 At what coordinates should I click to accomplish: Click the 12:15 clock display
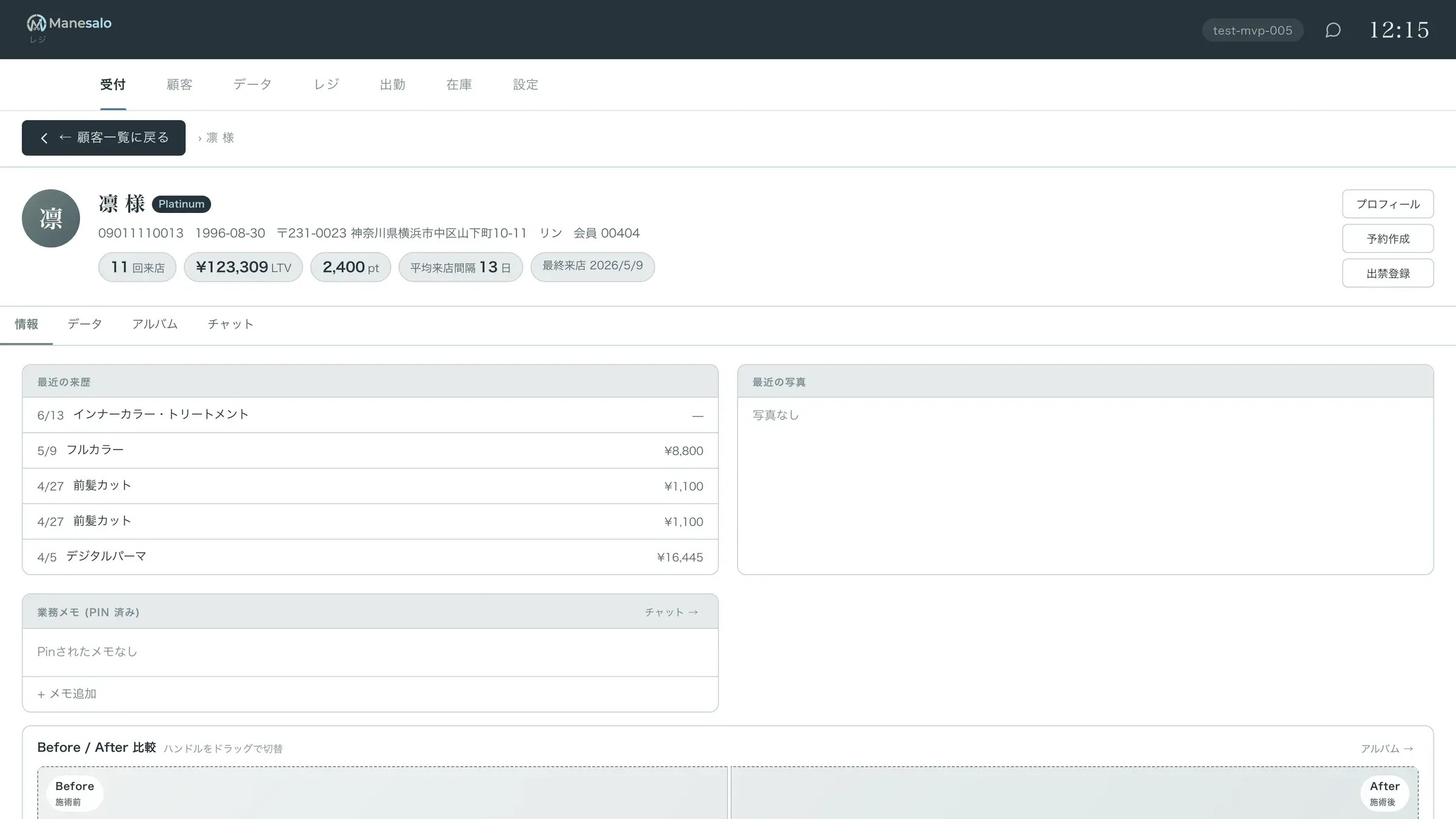pyautogui.click(x=1400, y=30)
